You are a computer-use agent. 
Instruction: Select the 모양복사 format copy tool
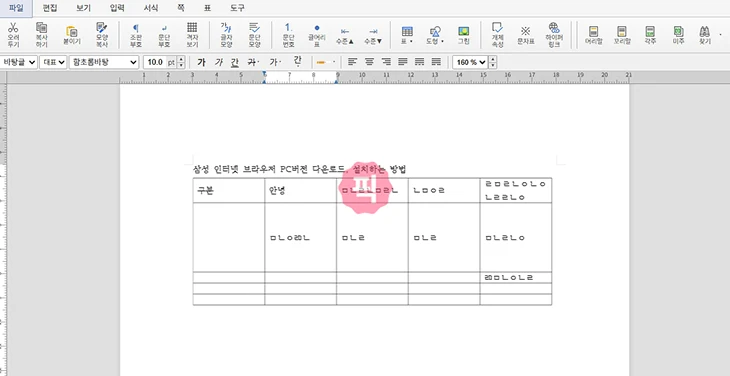(x=101, y=34)
